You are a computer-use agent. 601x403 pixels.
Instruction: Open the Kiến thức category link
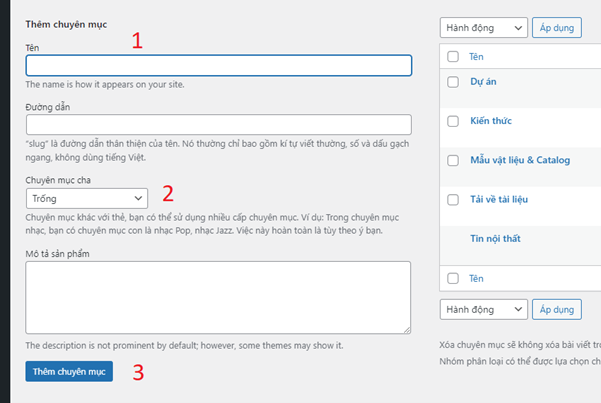point(493,121)
